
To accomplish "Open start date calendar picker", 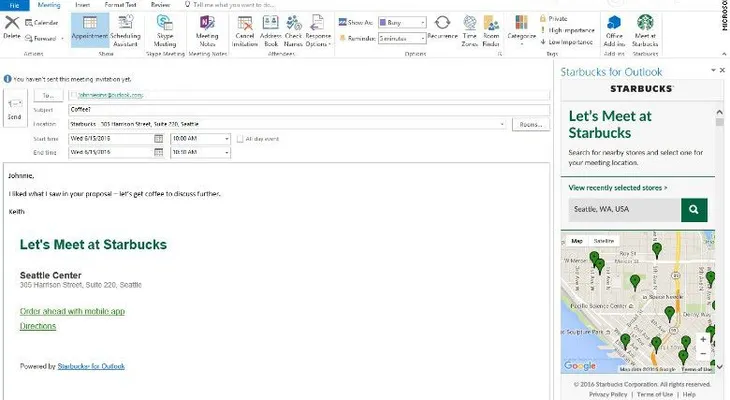I will [x=158, y=139].
